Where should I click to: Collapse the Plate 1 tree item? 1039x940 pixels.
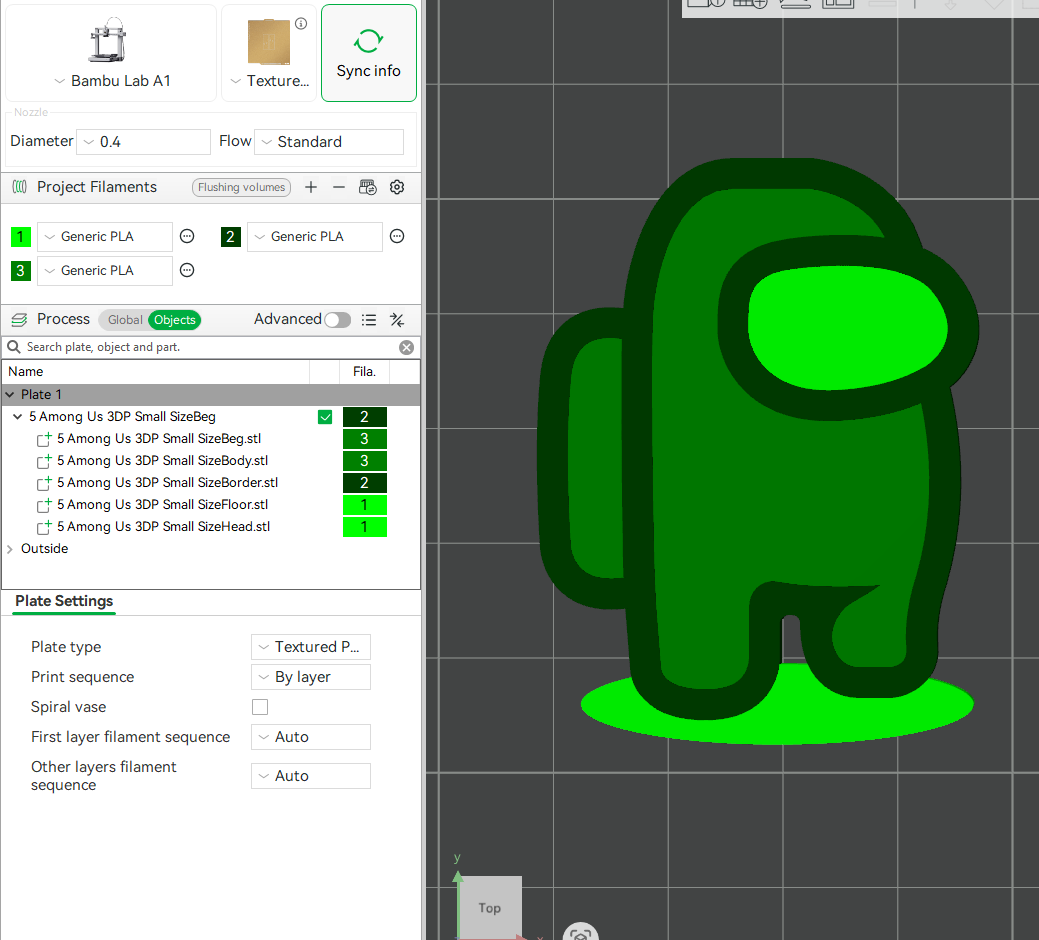pyautogui.click(x=10, y=394)
